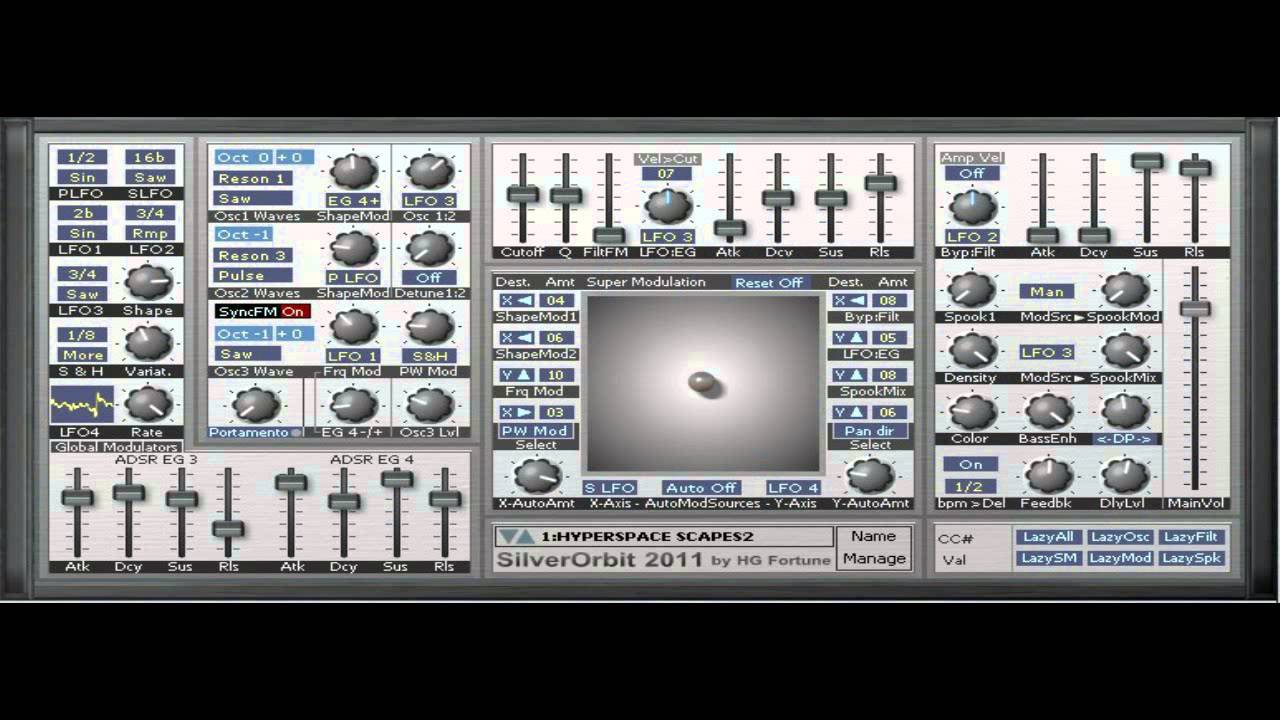This screenshot has height=720, width=1280.
Task: Click the LazySpk button
Action: (1192, 558)
